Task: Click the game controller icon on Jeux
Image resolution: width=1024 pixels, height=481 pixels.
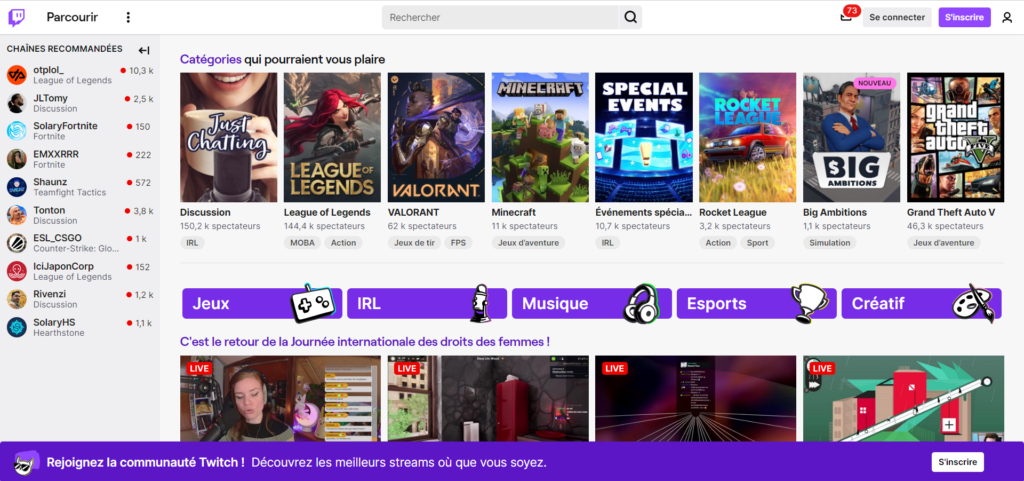Action: click(315, 303)
